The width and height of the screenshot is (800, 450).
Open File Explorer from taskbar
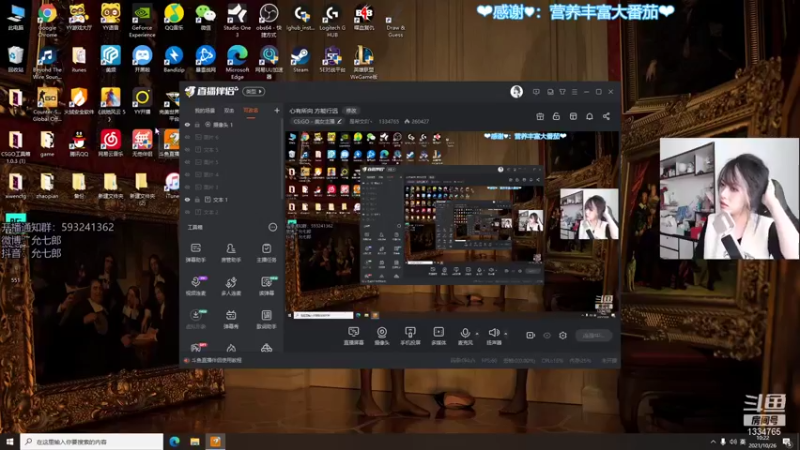[195, 442]
